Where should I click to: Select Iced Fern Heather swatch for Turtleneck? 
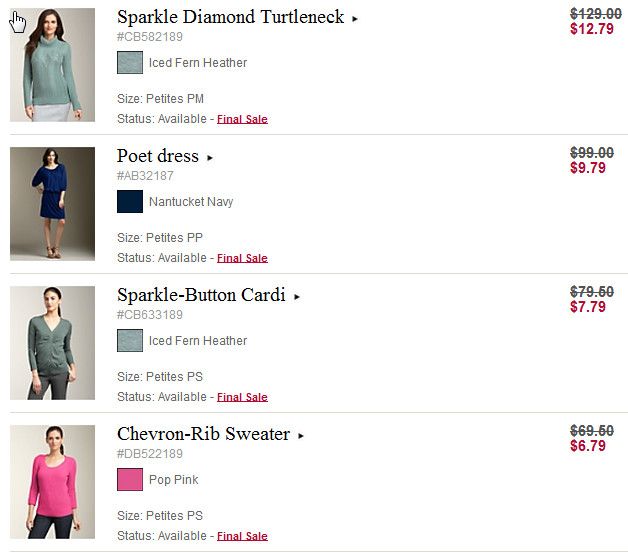coord(130,63)
